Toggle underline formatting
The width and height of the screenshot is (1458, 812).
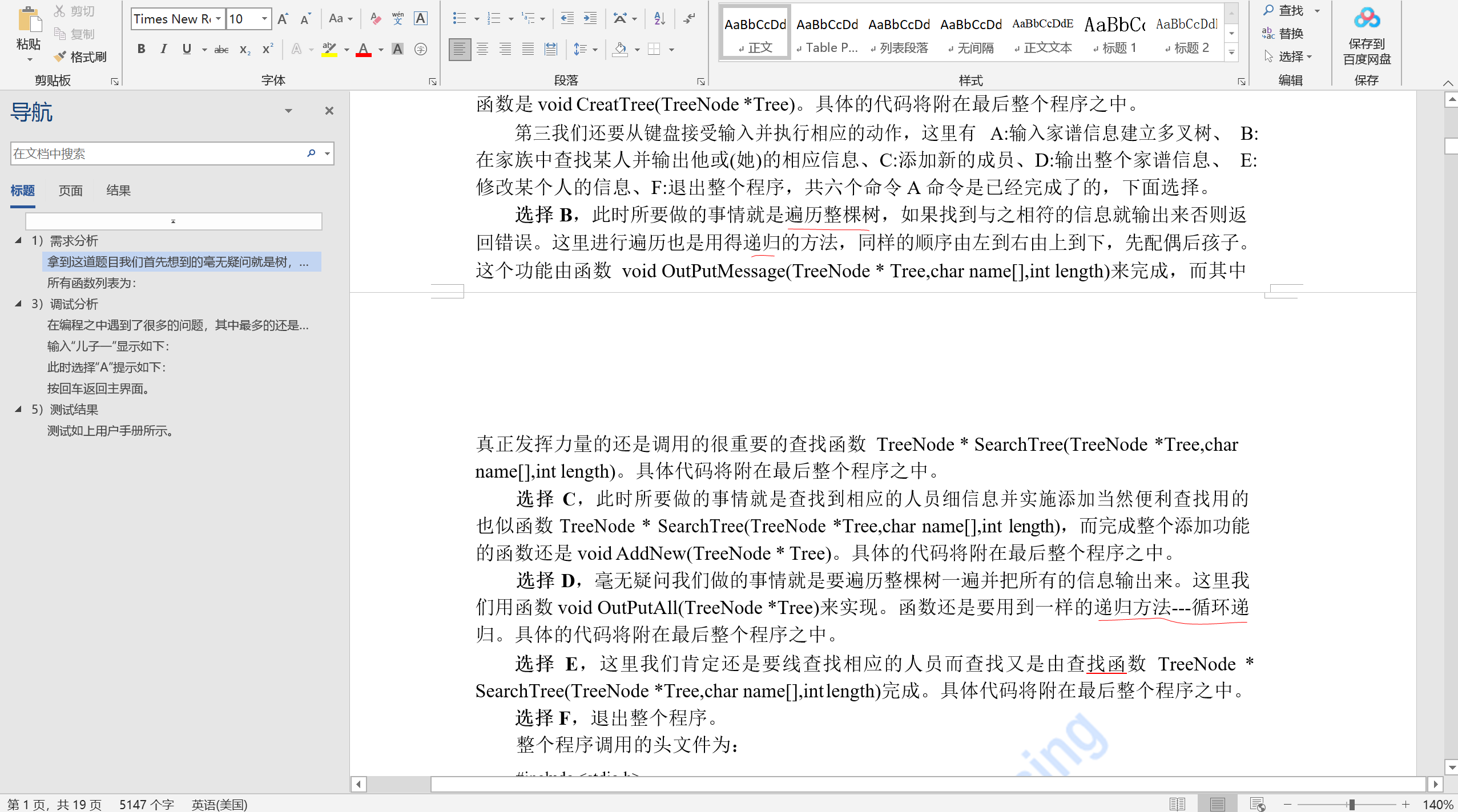pos(187,50)
